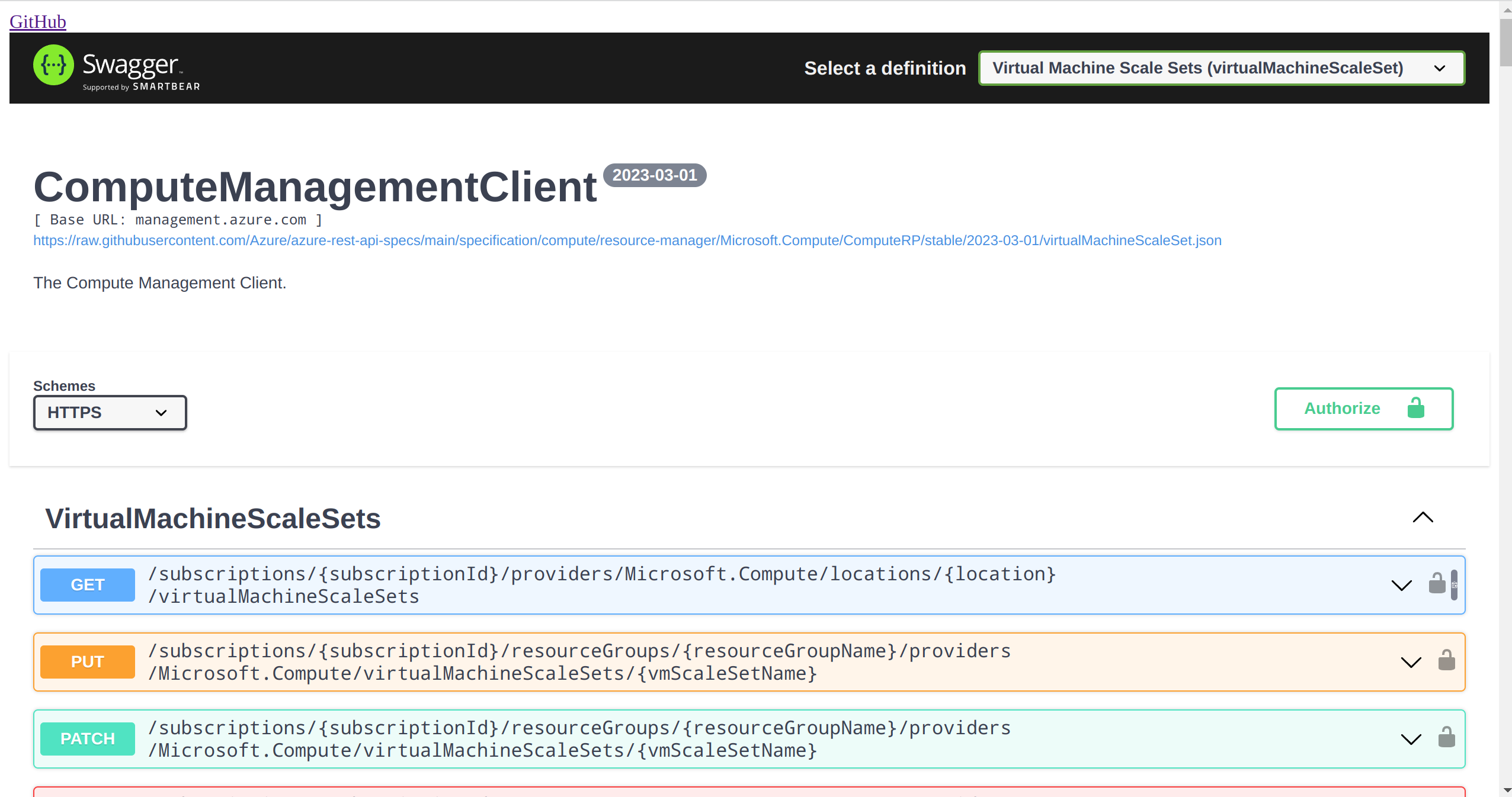The height and width of the screenshot is (797, 1512).
Task: Open the HTTPS Schemes dropdown
Action: 110,413
